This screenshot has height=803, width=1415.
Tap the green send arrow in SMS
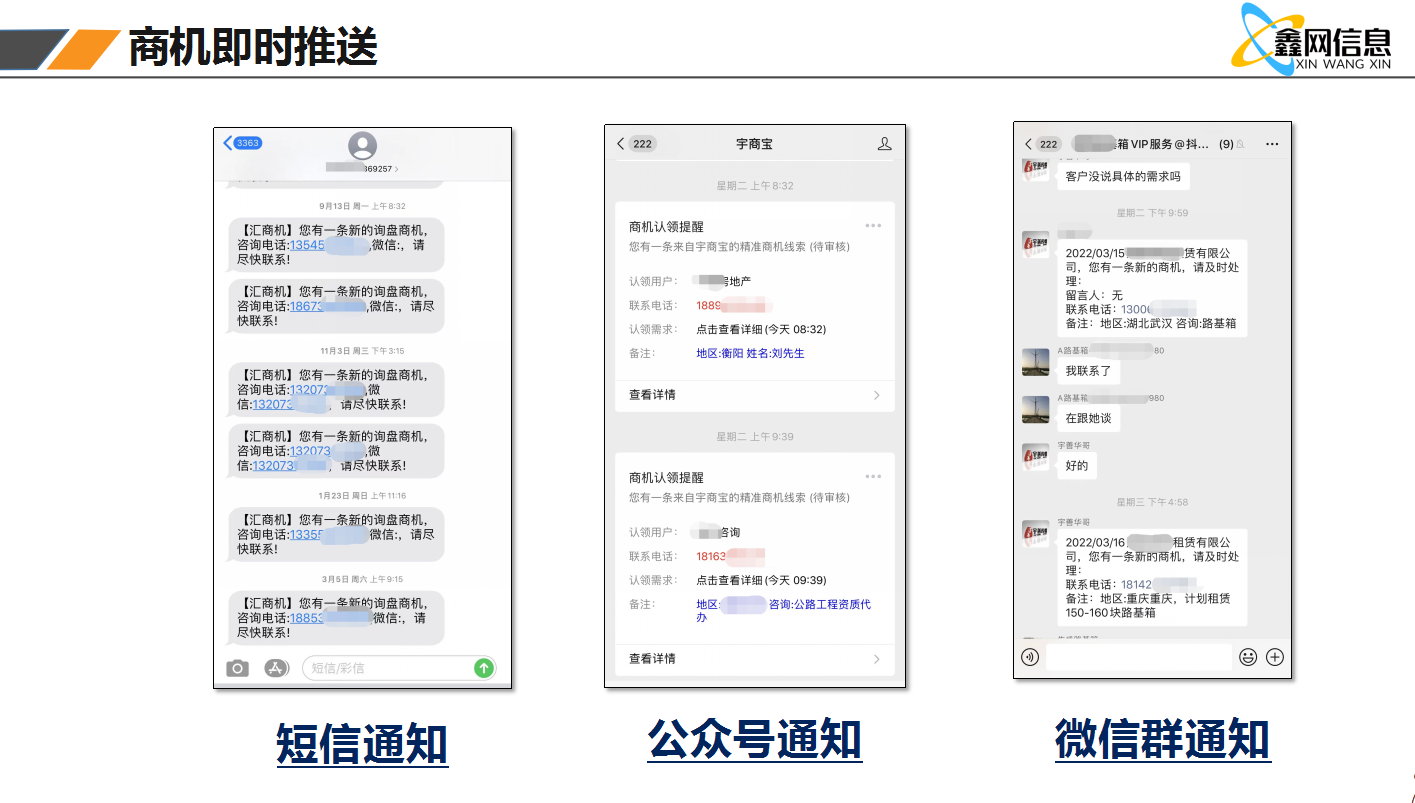484,668
